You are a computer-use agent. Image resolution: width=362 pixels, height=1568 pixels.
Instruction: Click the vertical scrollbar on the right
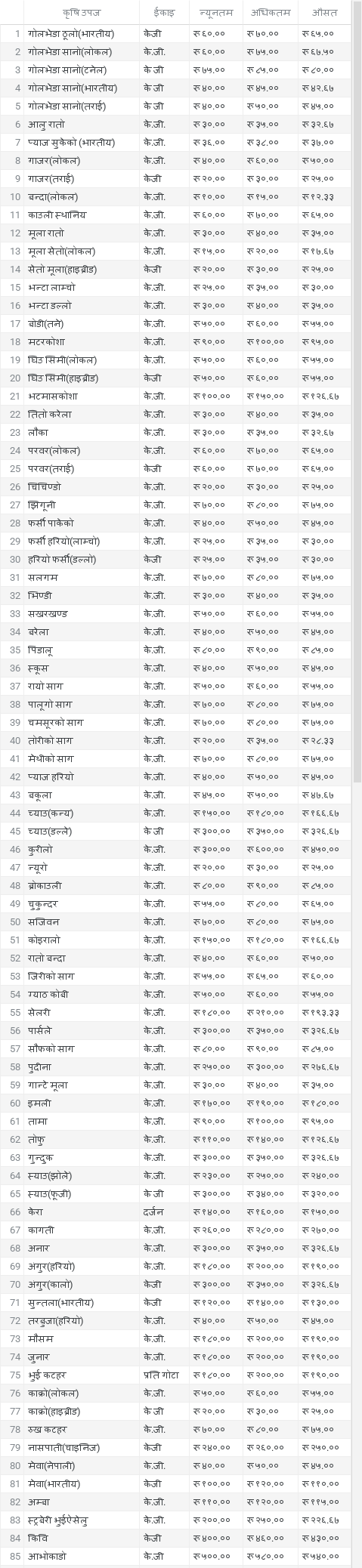[357, 784]
